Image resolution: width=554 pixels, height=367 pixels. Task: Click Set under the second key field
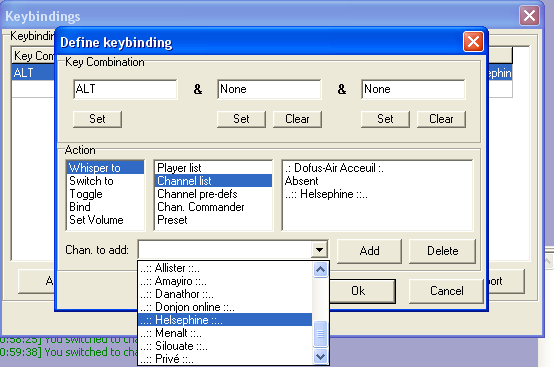tap(241, 119)
